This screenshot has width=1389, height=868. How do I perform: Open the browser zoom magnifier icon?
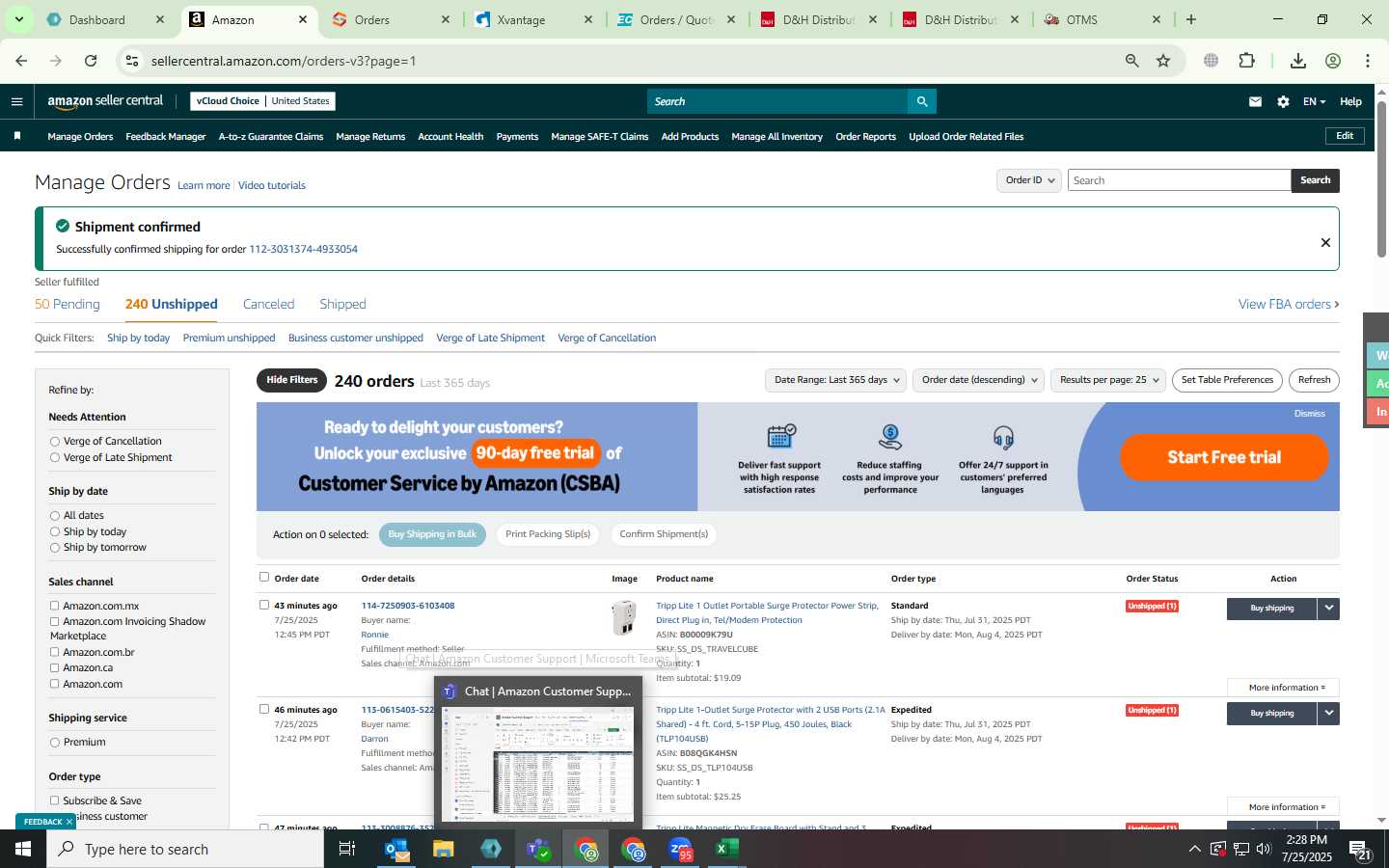(x=1132, y=61)
